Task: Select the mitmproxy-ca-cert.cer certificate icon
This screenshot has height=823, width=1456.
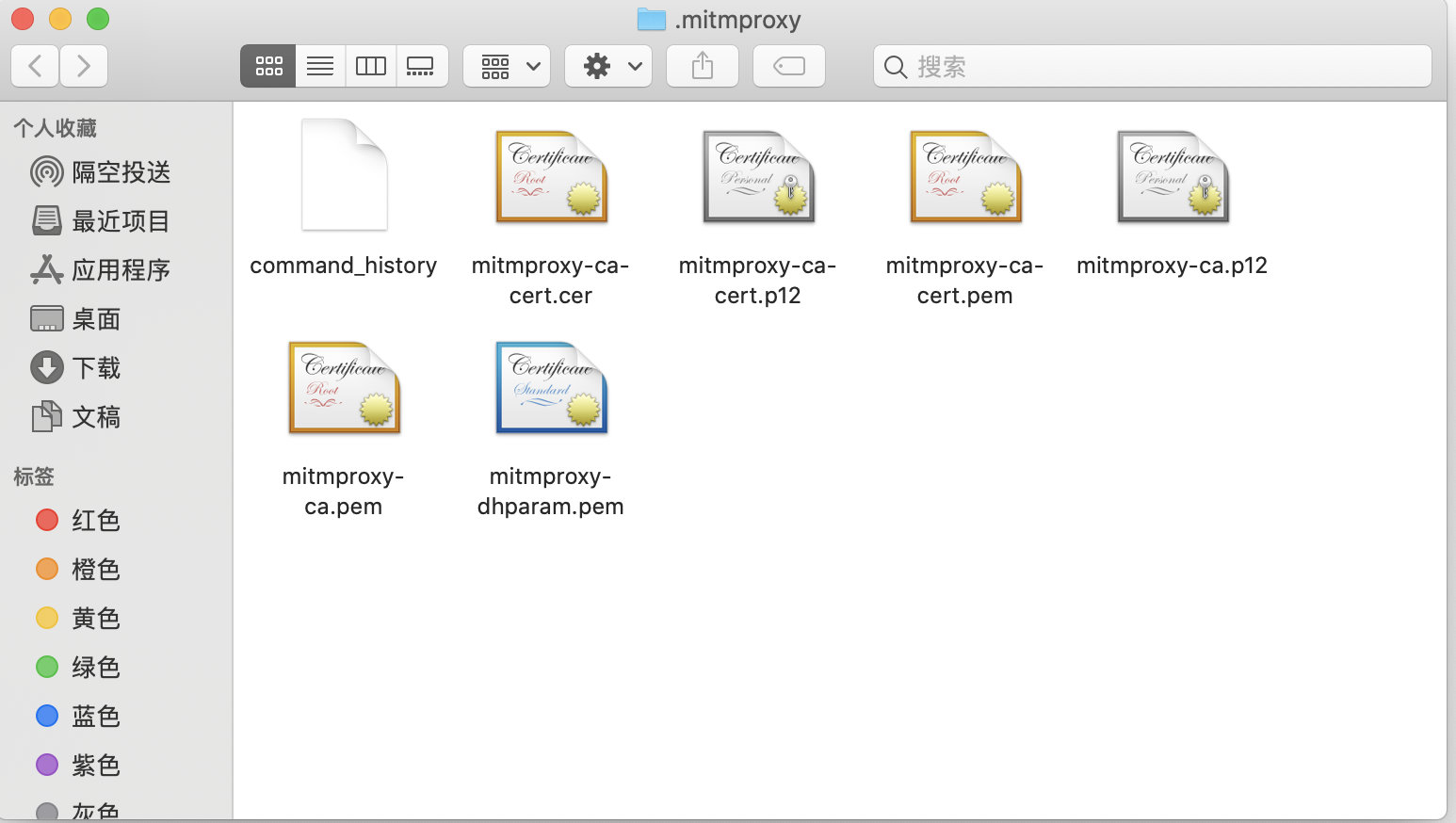Action: 551,176
